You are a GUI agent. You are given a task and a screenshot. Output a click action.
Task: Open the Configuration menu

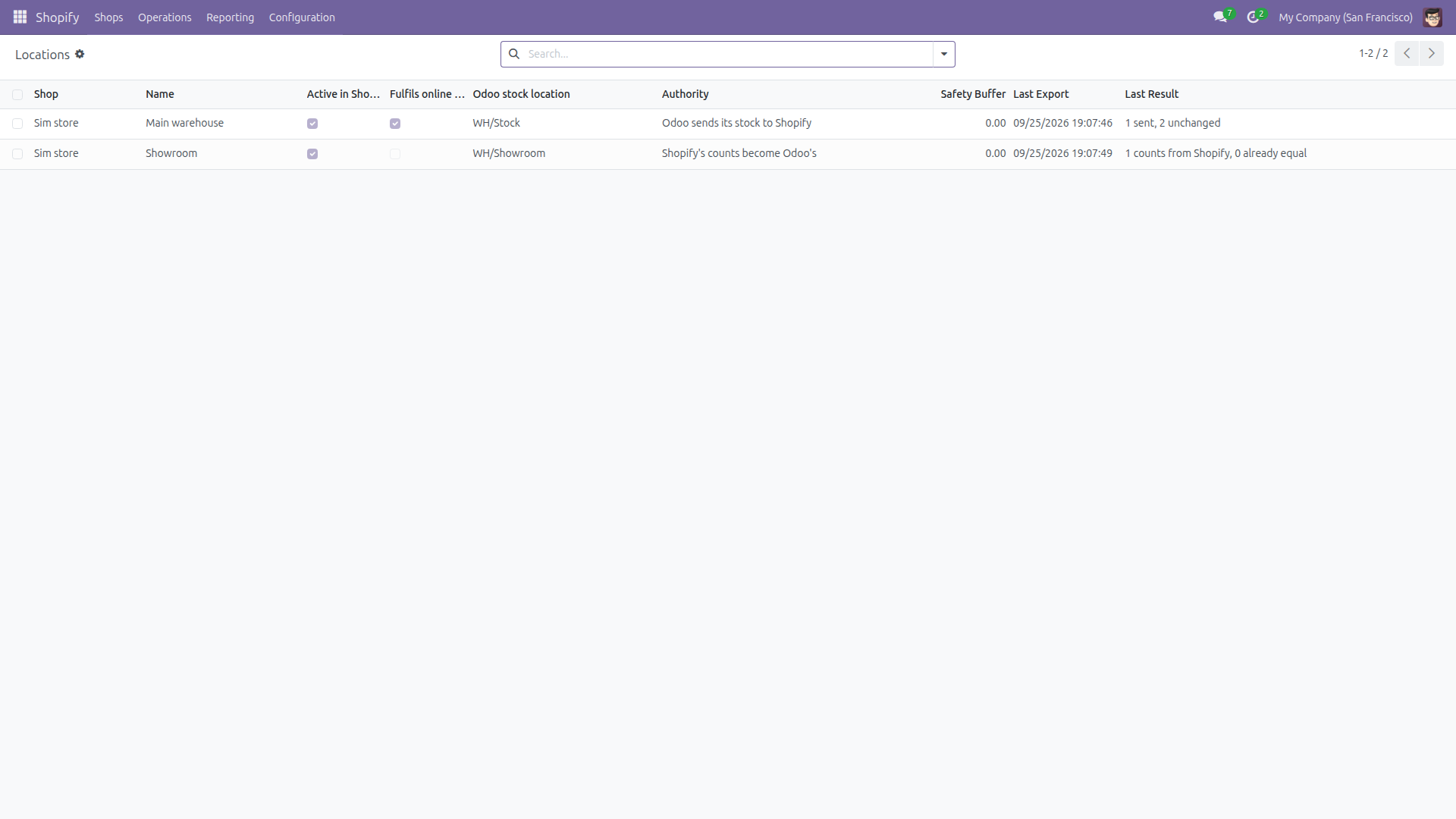tap(302, 17)
